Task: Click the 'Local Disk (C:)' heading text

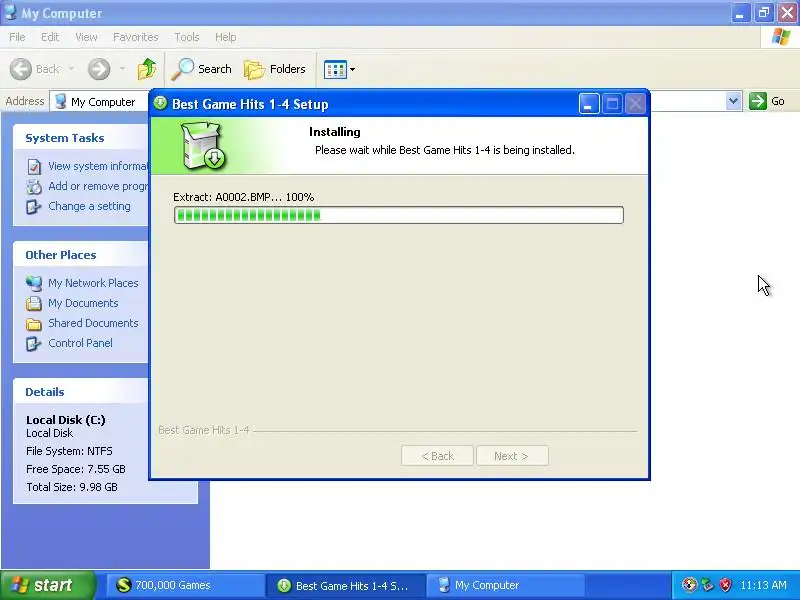Action: pos(66,420)
